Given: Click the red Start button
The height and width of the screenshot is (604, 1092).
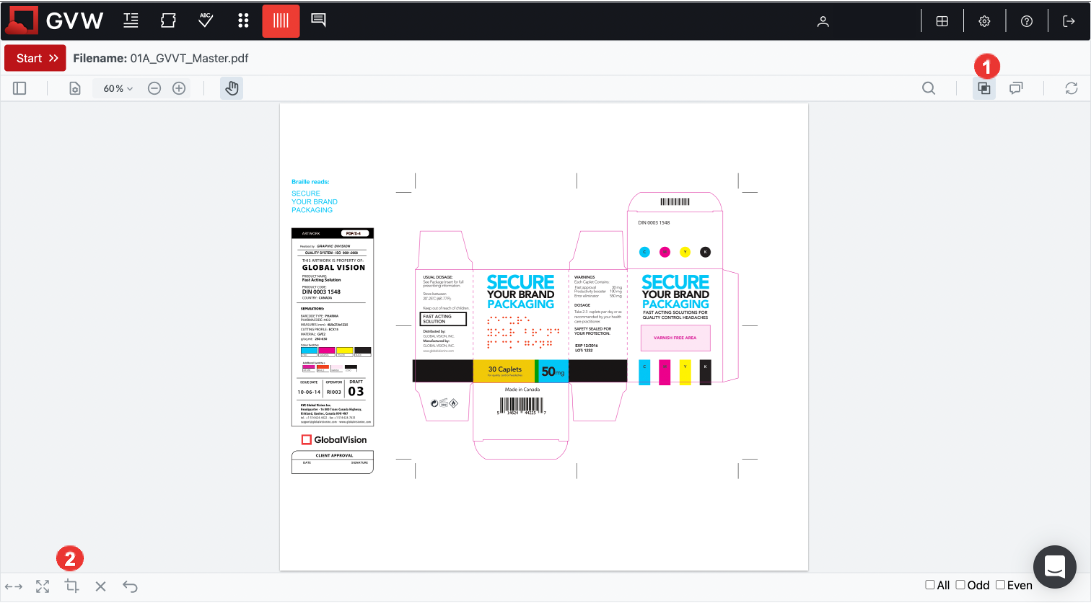Looking at the screenshot, I should [x=35, y=58].
